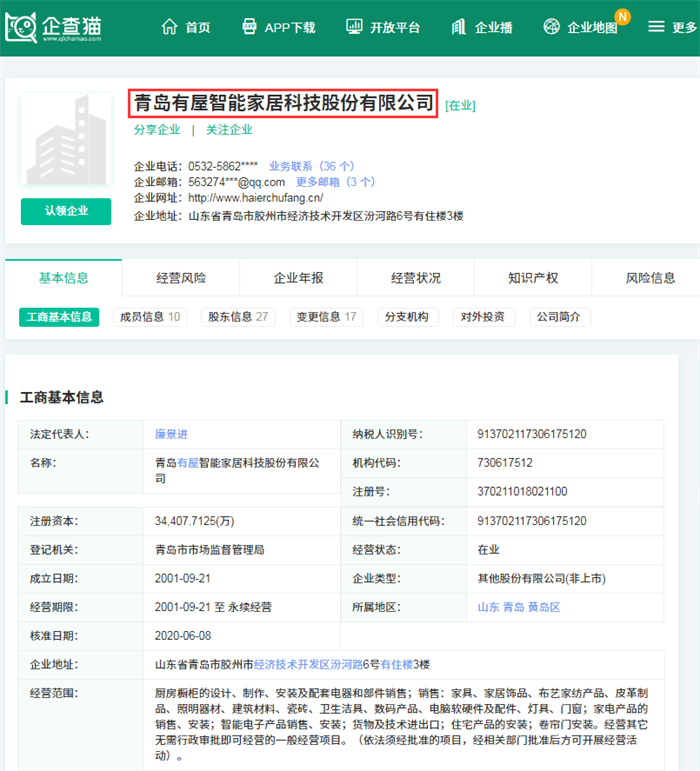Open 企业地图 in the navigation bar
700x771 pixels.
(592, 28)
